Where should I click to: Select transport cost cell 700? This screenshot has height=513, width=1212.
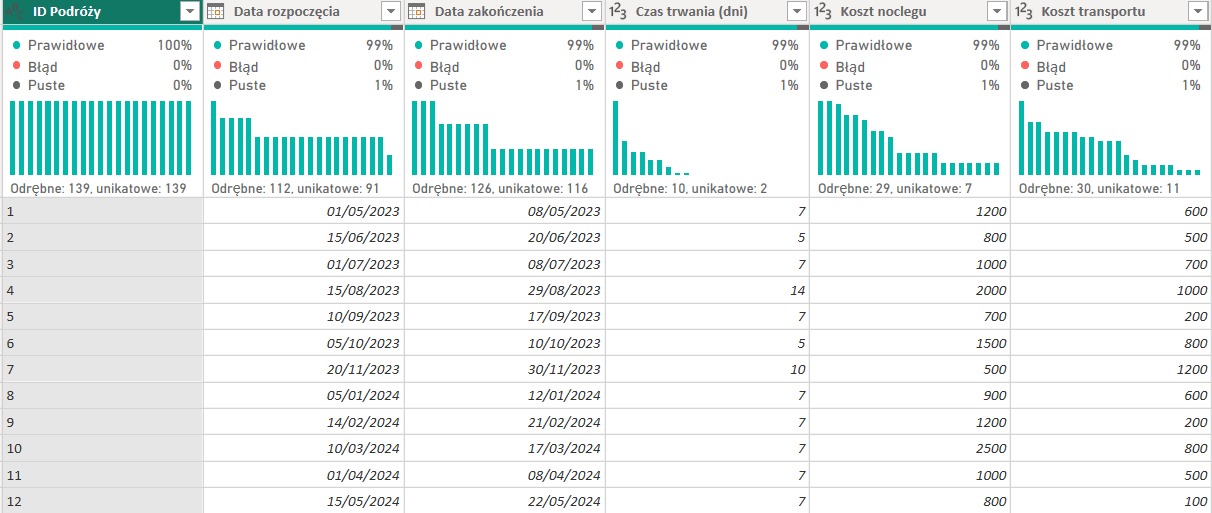1111,264
